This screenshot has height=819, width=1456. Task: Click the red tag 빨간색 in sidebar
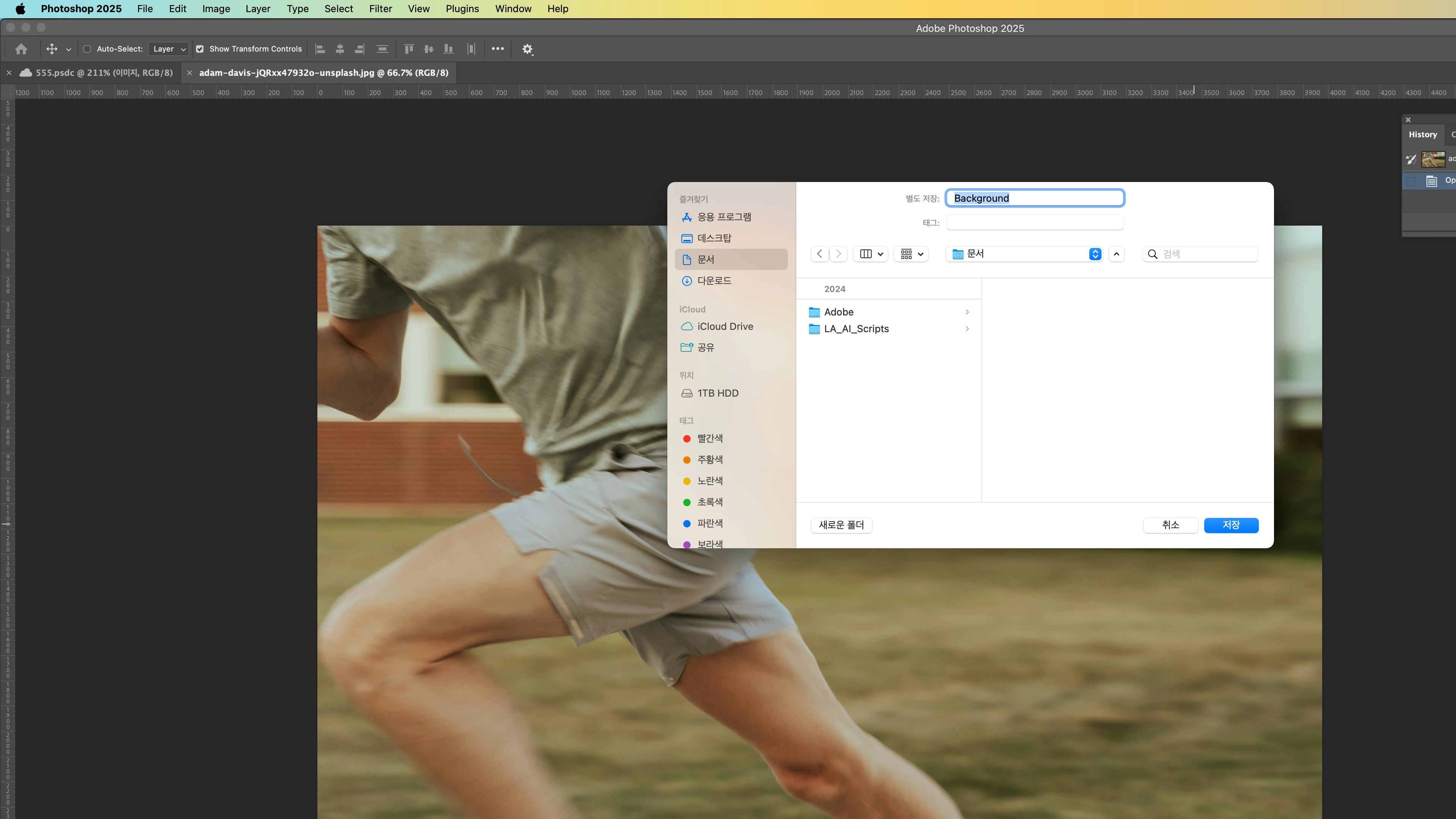point(709,438)
